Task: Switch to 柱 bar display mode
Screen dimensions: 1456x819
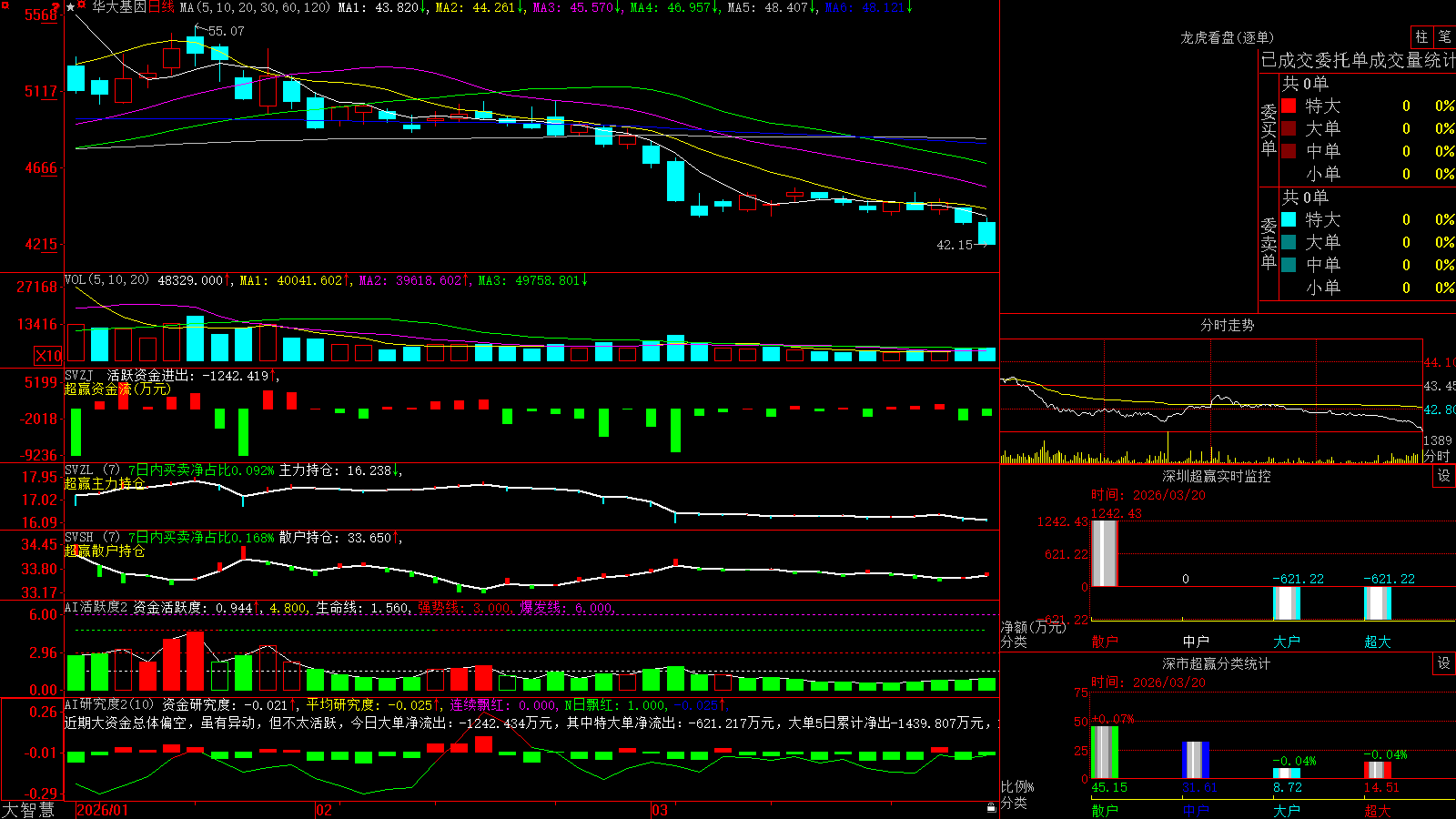Action: [x=1421, y=36]
